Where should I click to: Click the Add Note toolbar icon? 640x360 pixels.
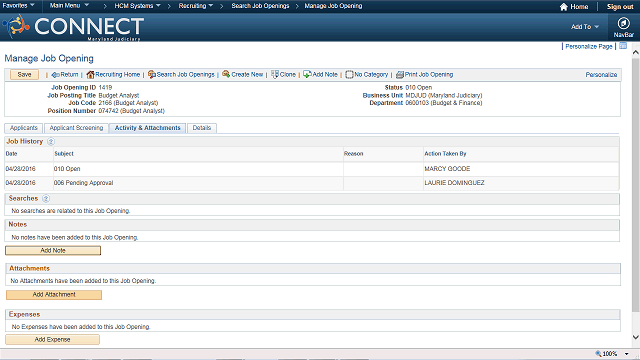point(307,74)
